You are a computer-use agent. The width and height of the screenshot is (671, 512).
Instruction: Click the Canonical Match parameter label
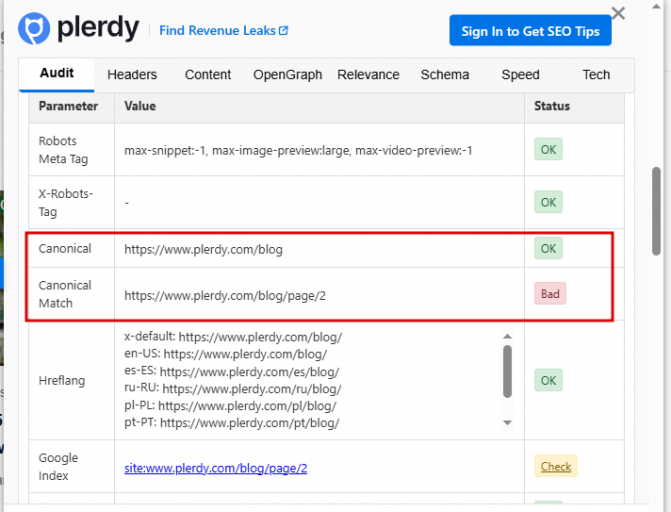(65, 294)
